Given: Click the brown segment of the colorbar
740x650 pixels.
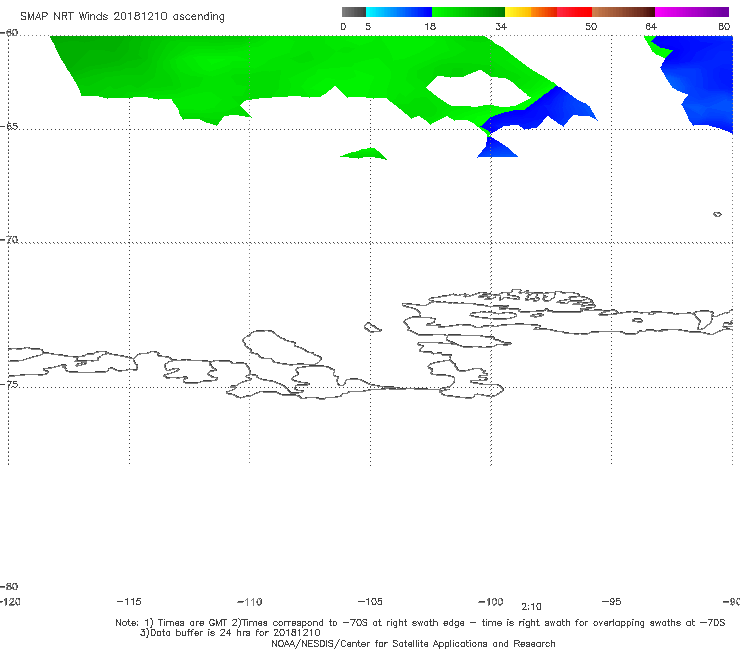Looking at the screenshot, I should pos(623,12).
